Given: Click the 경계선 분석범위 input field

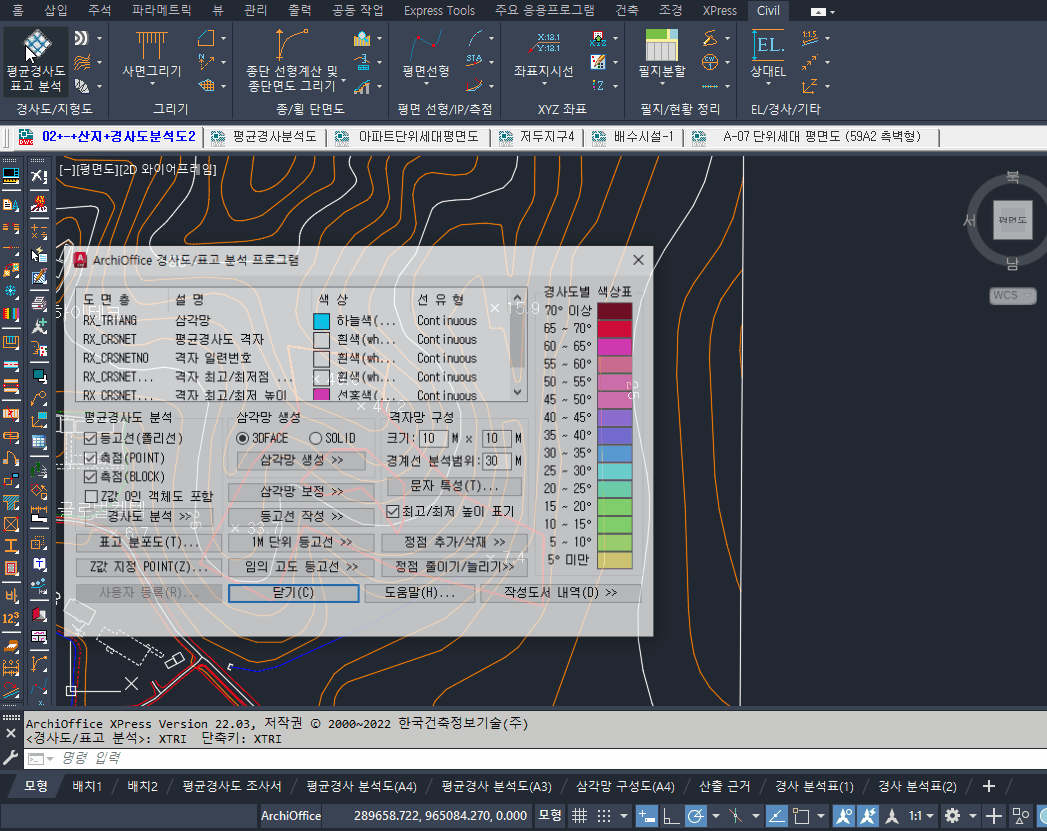Looking at the screenshot, I should 495,461.
